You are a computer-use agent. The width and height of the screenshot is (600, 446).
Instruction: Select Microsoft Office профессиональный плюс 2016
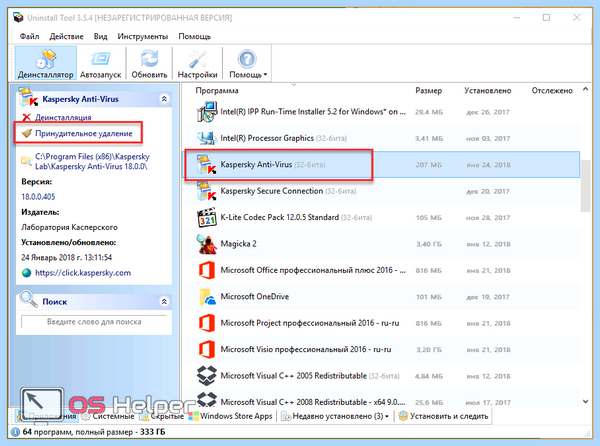click(x=381, y=270)
